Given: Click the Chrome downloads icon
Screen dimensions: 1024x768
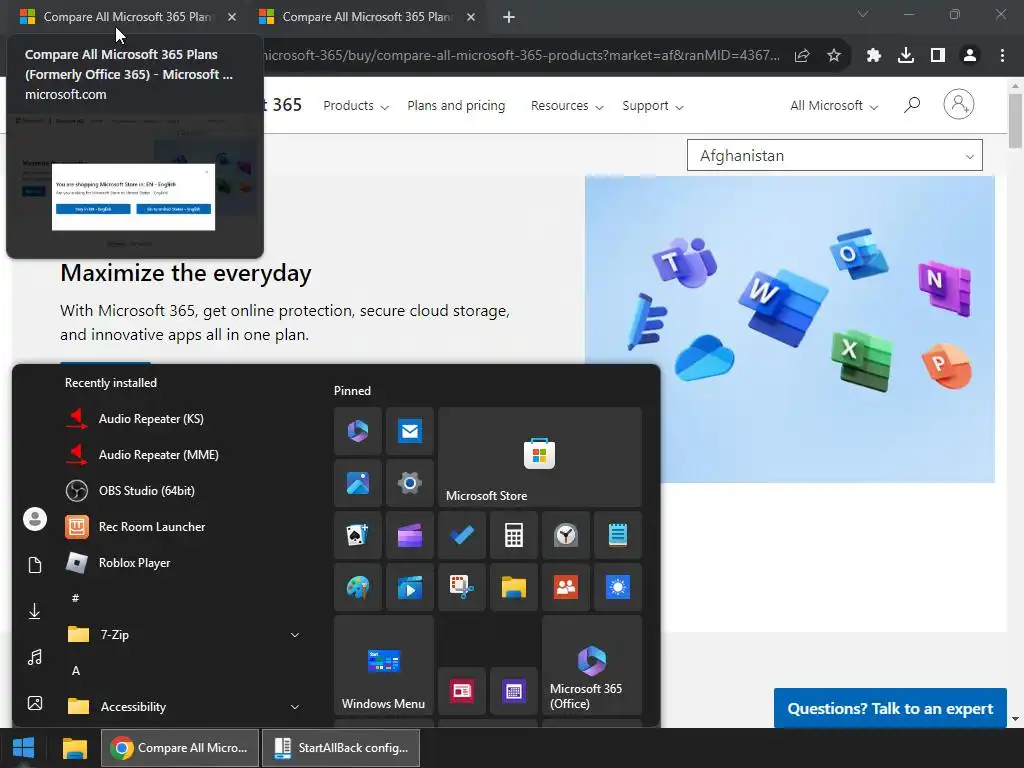Looking at the screenshot, I should click(x=905, y=56).
